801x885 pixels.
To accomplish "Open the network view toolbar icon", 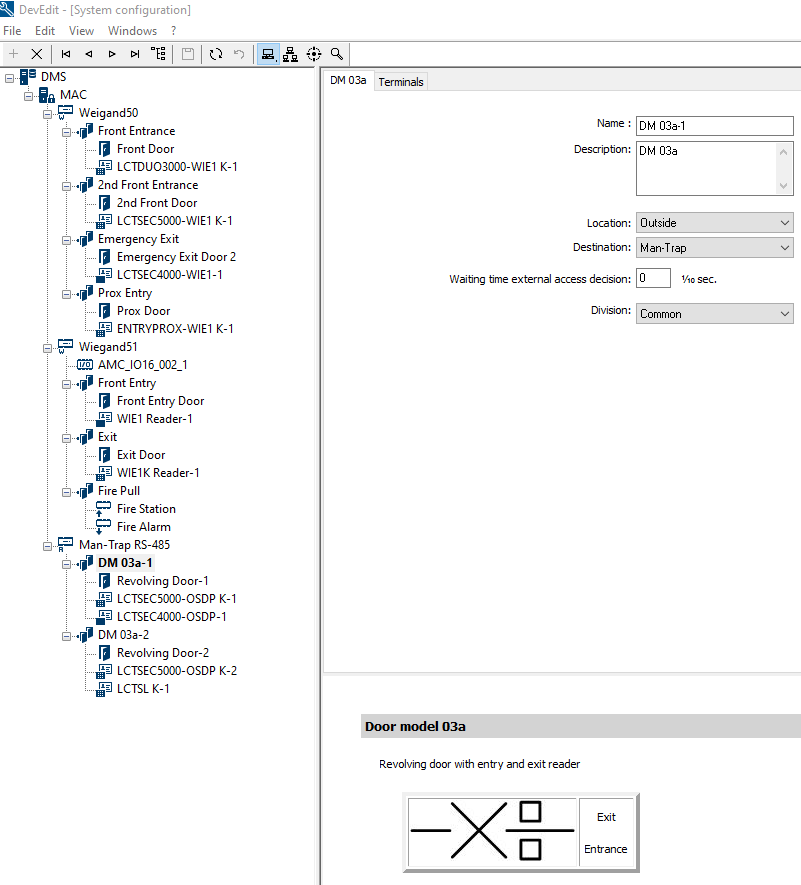I will click(290, 54).
